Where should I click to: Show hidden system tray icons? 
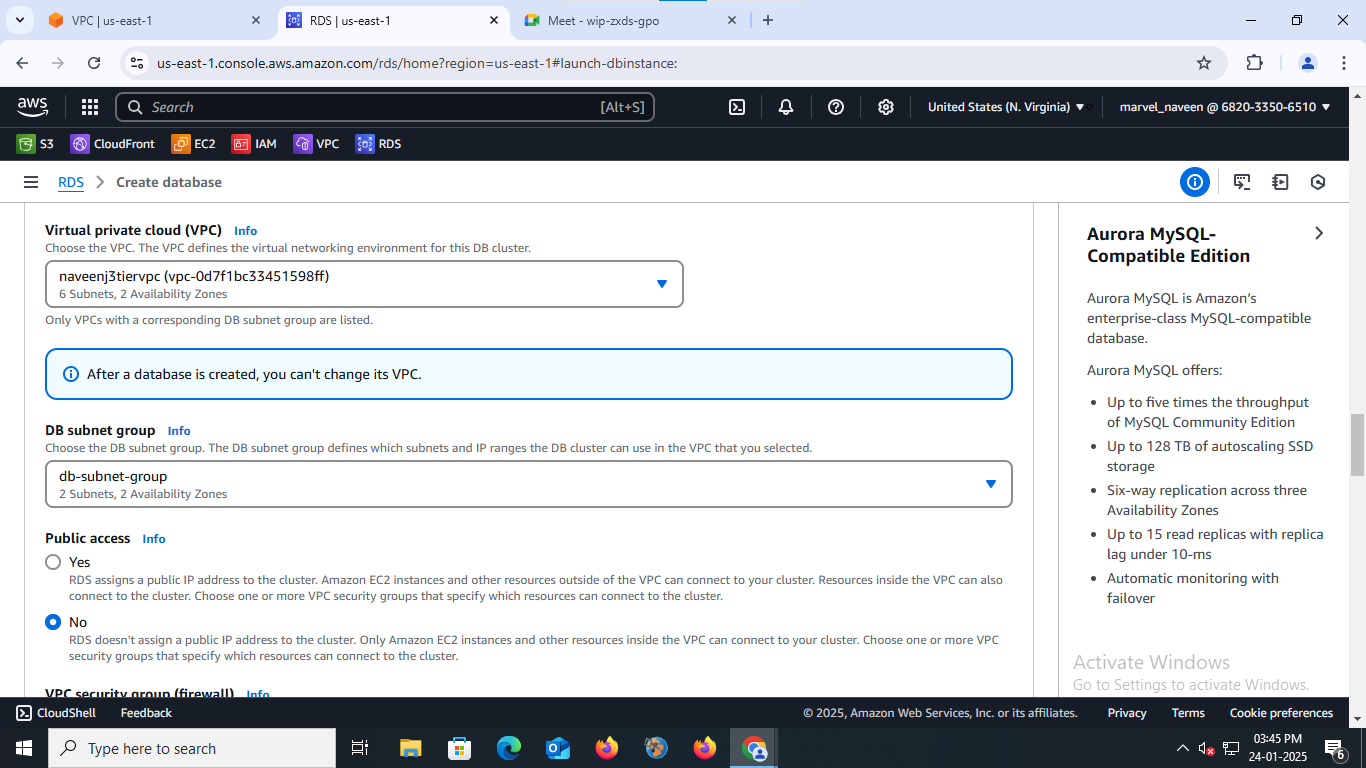[x=1183, y=748]
